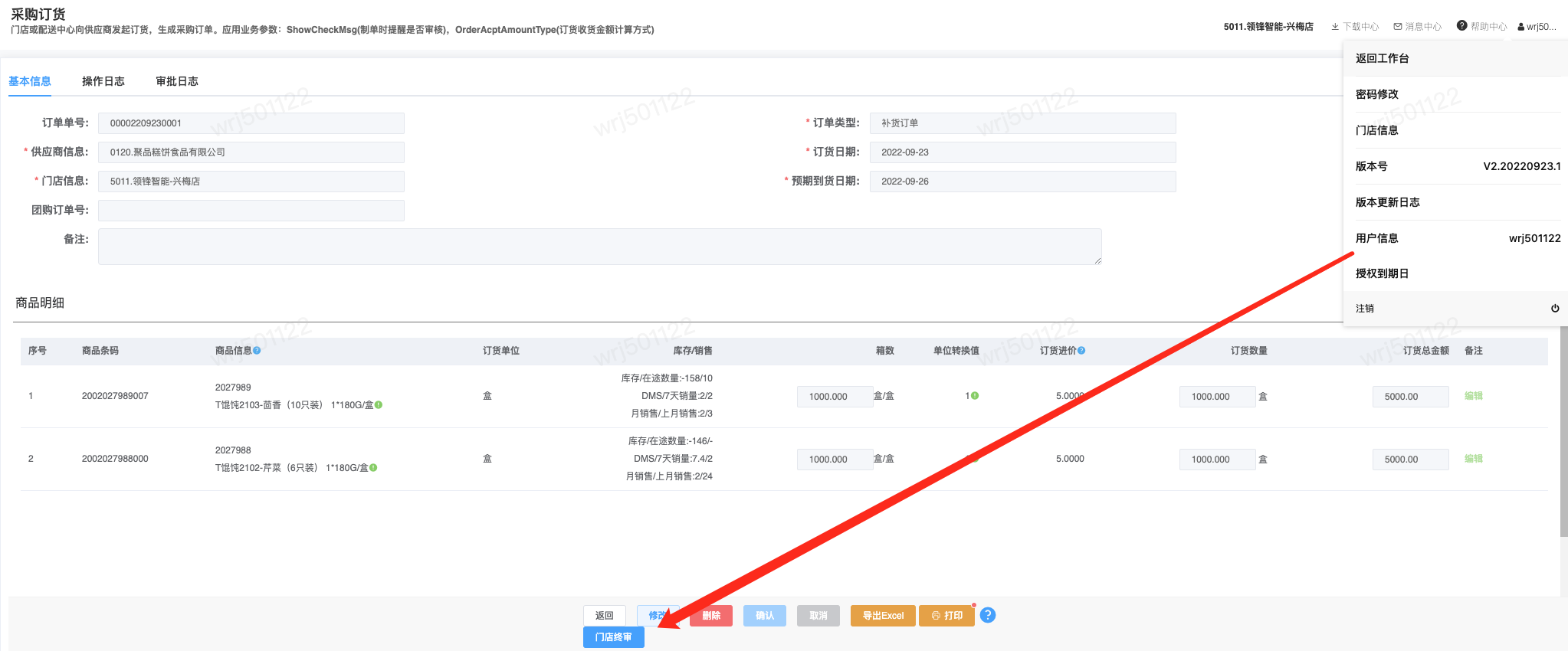Switch to the 操作日志 tab

(x=103, y=81)
